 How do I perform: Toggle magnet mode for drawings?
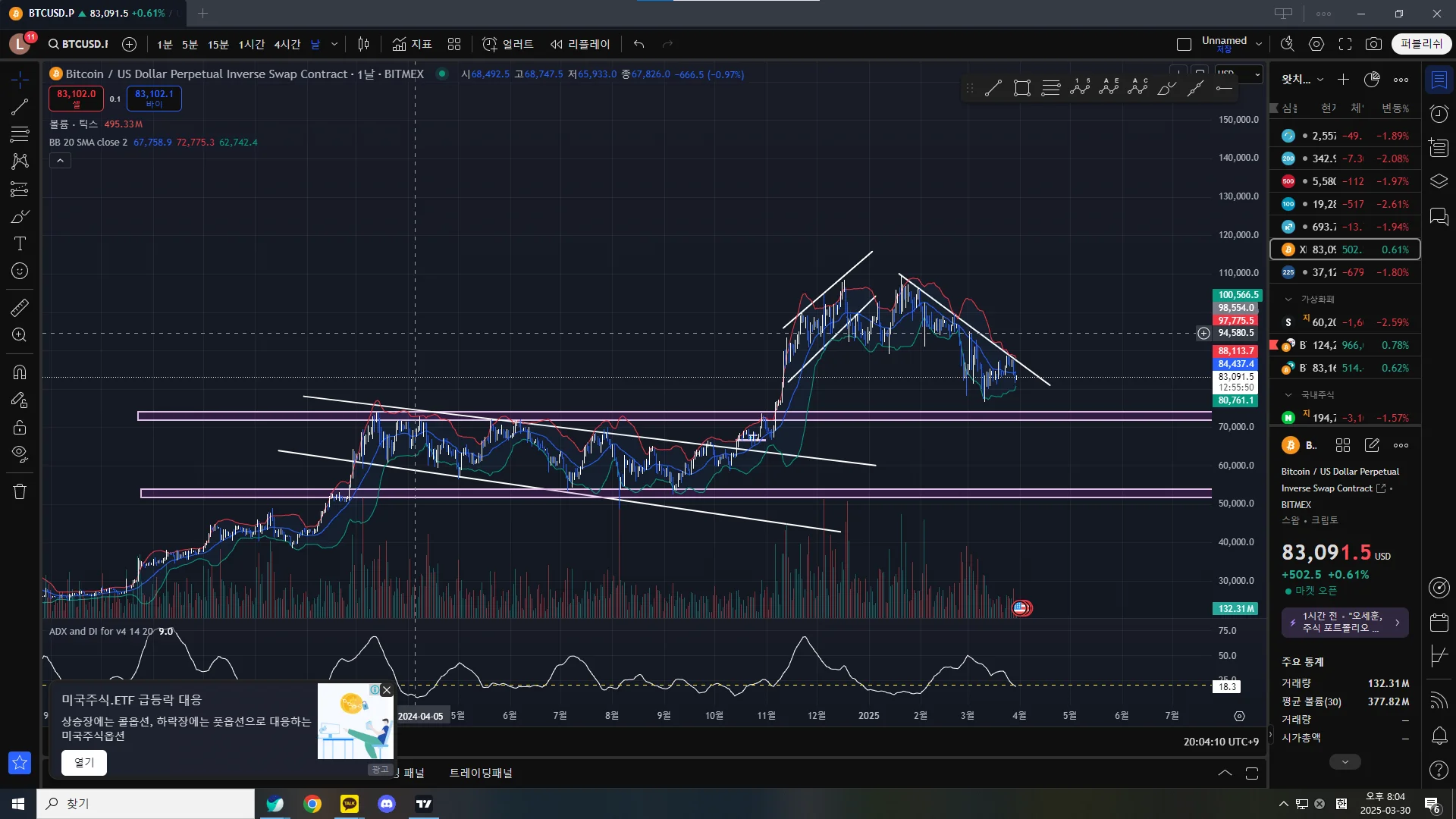click(x=20, y=372)
